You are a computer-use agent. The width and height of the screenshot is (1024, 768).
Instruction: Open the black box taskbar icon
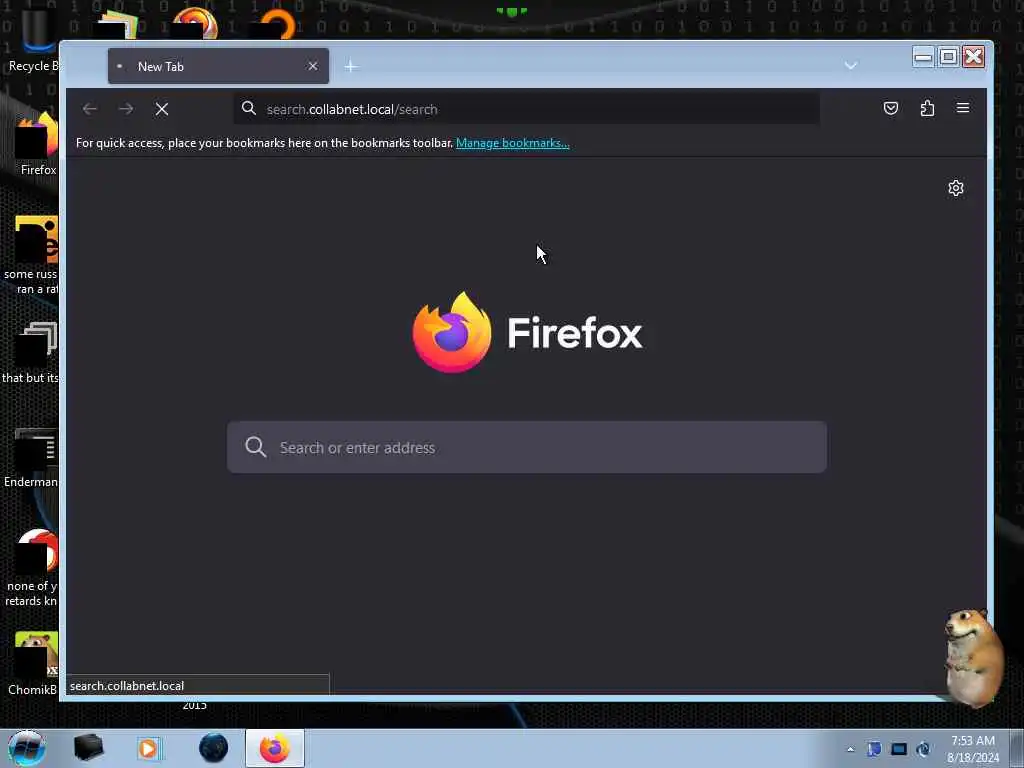tap(88, 748)
